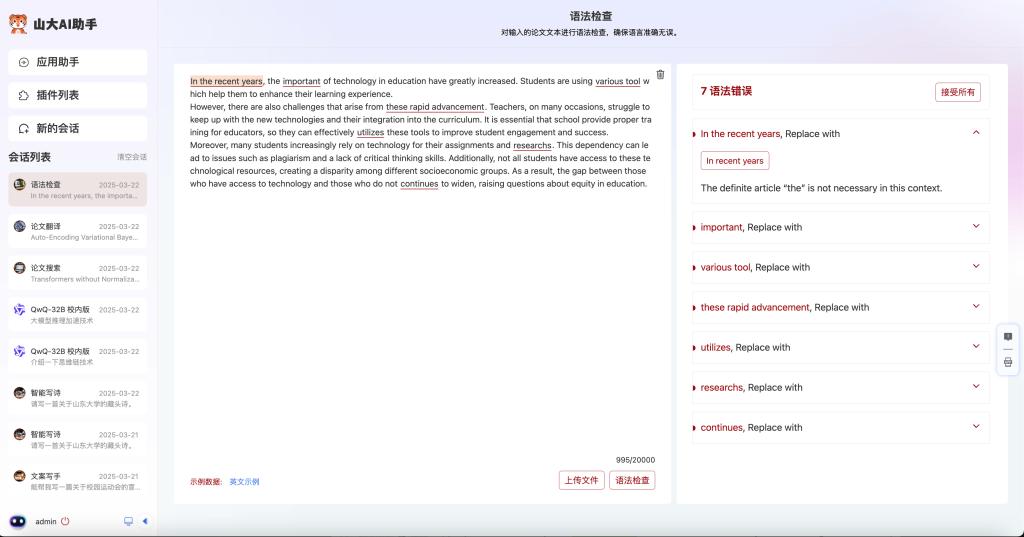Open 智能写诗 conversation dated 2025-03-21

pyautogui.click(x=78, y=440)
